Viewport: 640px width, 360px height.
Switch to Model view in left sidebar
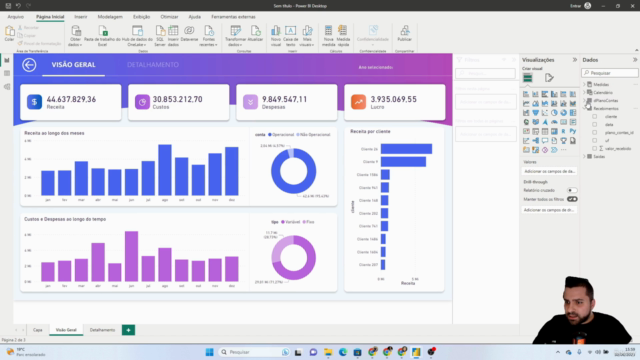click(x=7, y=87)
